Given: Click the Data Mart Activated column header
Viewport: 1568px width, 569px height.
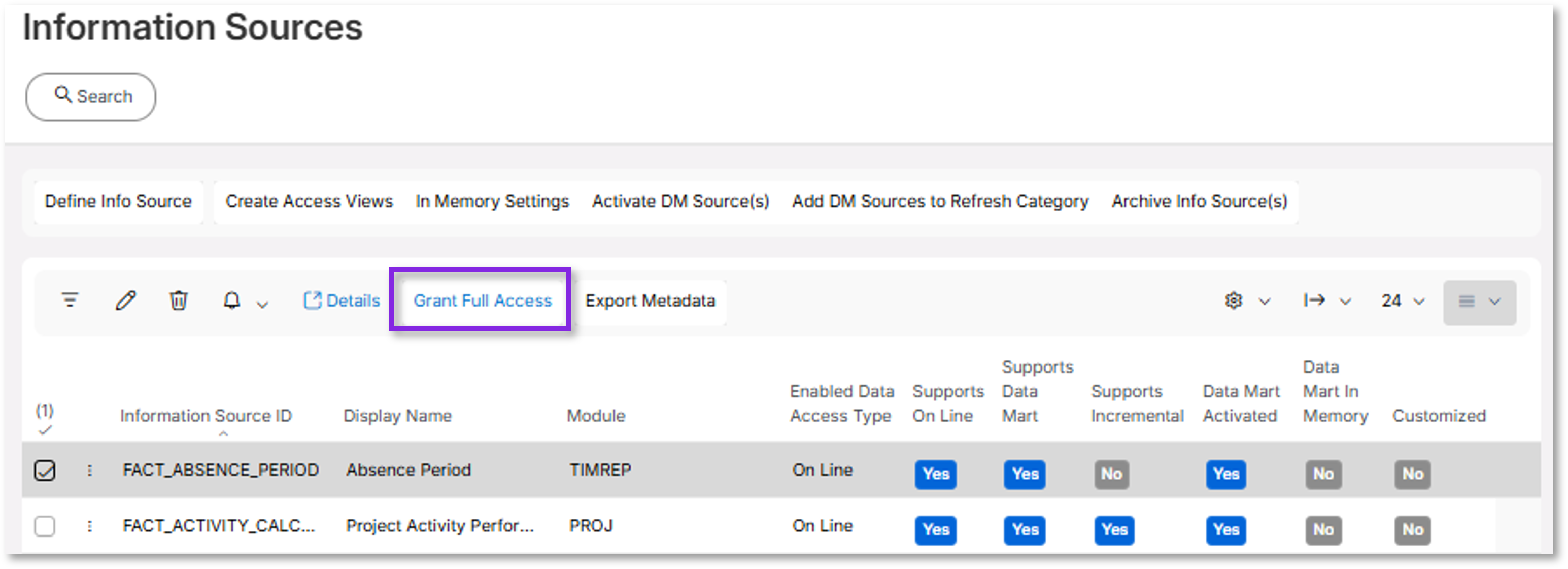Looking at the screenshot, I should click(1241, 404).
